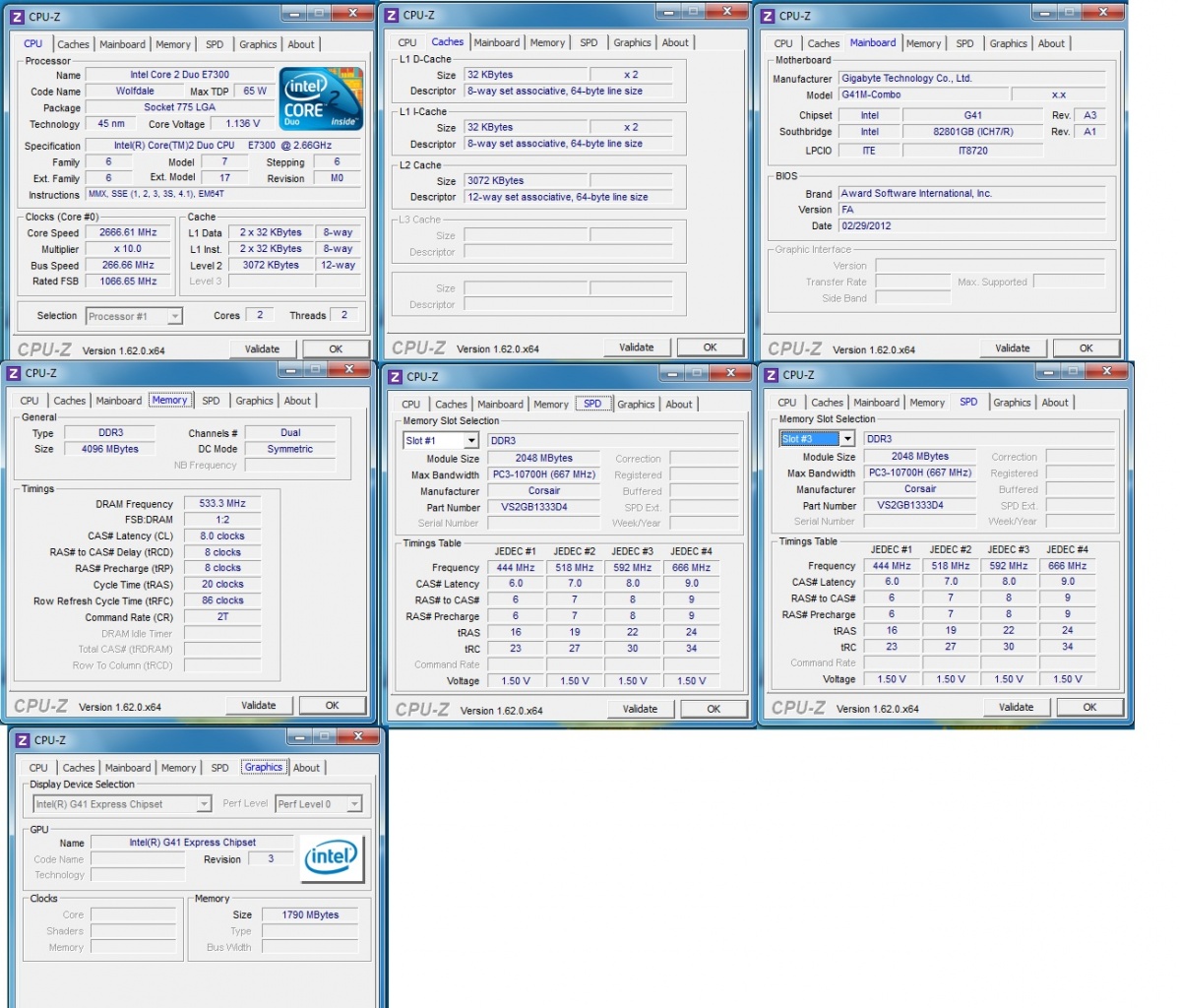Screen dimensions: 1180x1008
Task: Click OK in the Slot #3 SPD window
Action: [x=1090, y=708]
